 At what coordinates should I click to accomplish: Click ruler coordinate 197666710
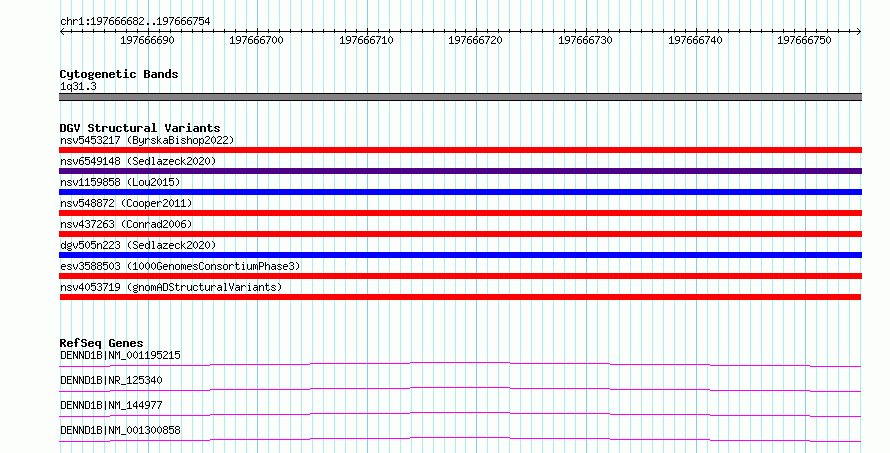tap(366, 40)
